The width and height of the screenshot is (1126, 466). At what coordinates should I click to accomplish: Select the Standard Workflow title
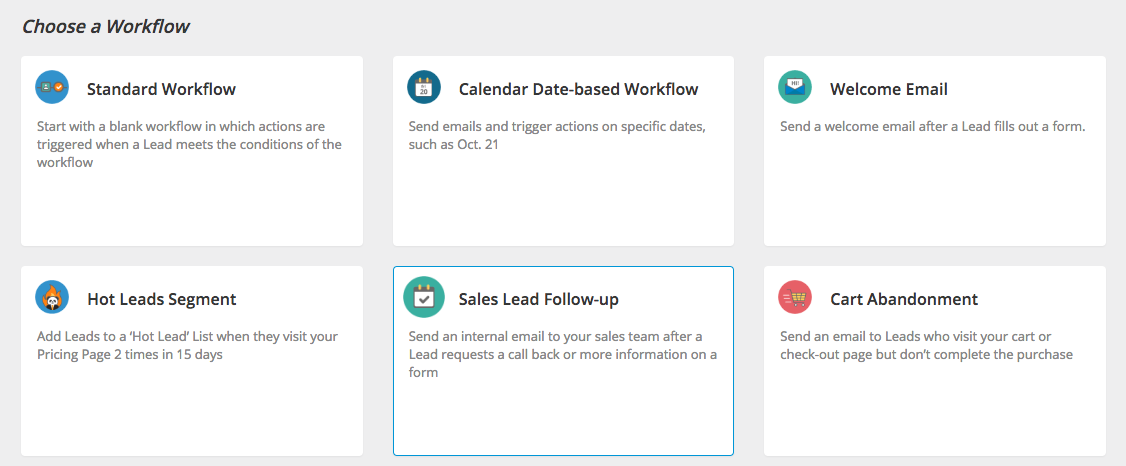(161, 89)
